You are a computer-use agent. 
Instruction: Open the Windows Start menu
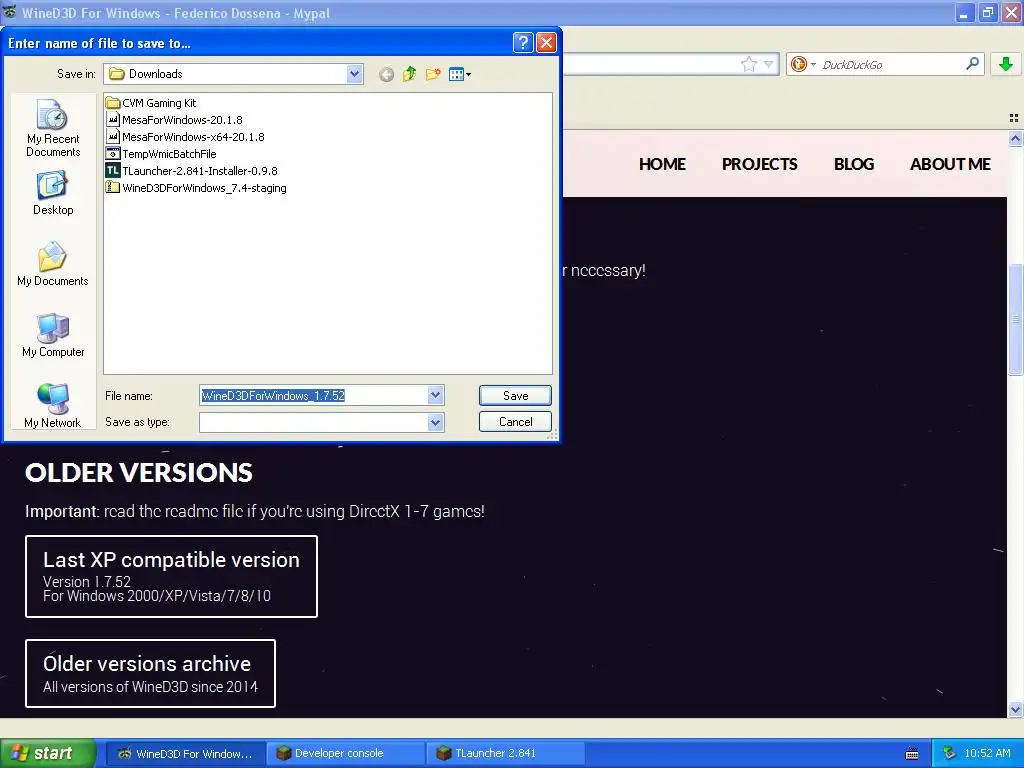tap(48, 753)
